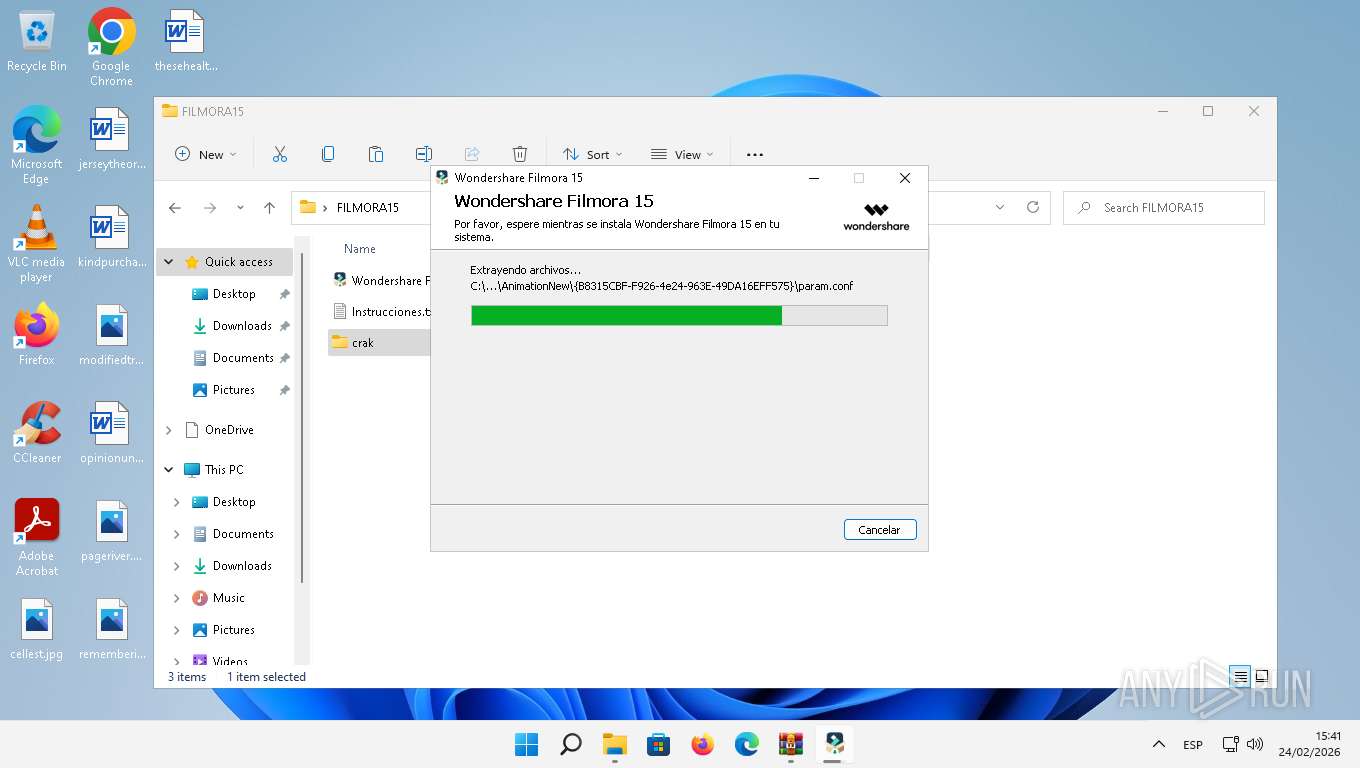This screenshot has width=1360, height=768.
Task: Open Microsoft Edge desktop shortcut
Action: click(37, 145)
